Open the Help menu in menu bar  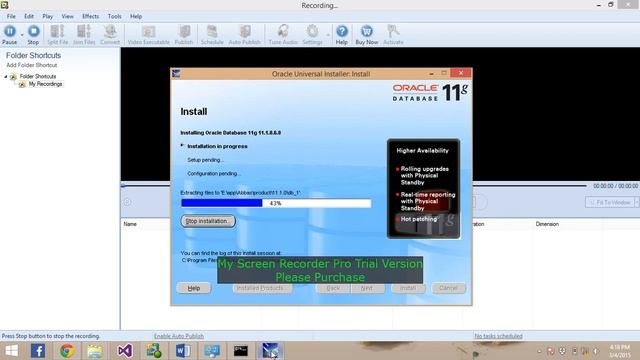pos(136,16)
